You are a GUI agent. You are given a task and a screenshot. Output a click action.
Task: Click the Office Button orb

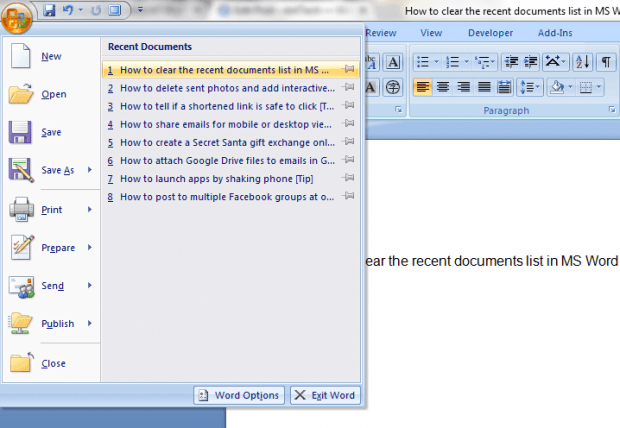(16, 17)
